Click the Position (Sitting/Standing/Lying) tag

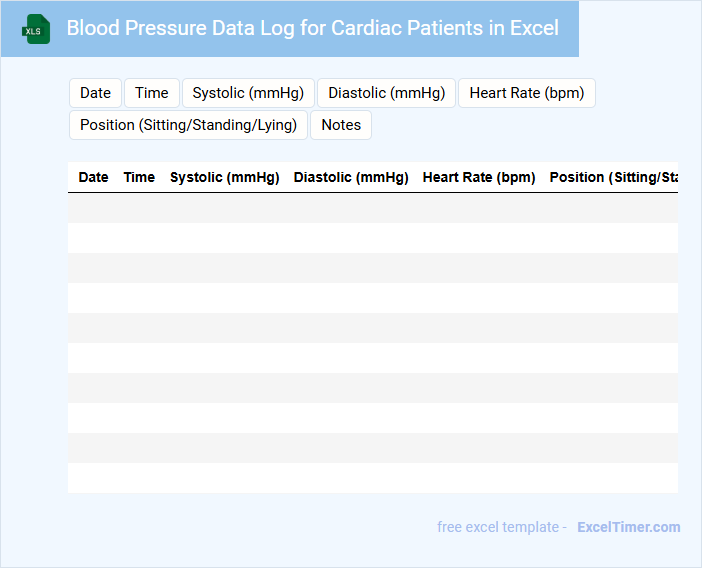click(188, 125)
